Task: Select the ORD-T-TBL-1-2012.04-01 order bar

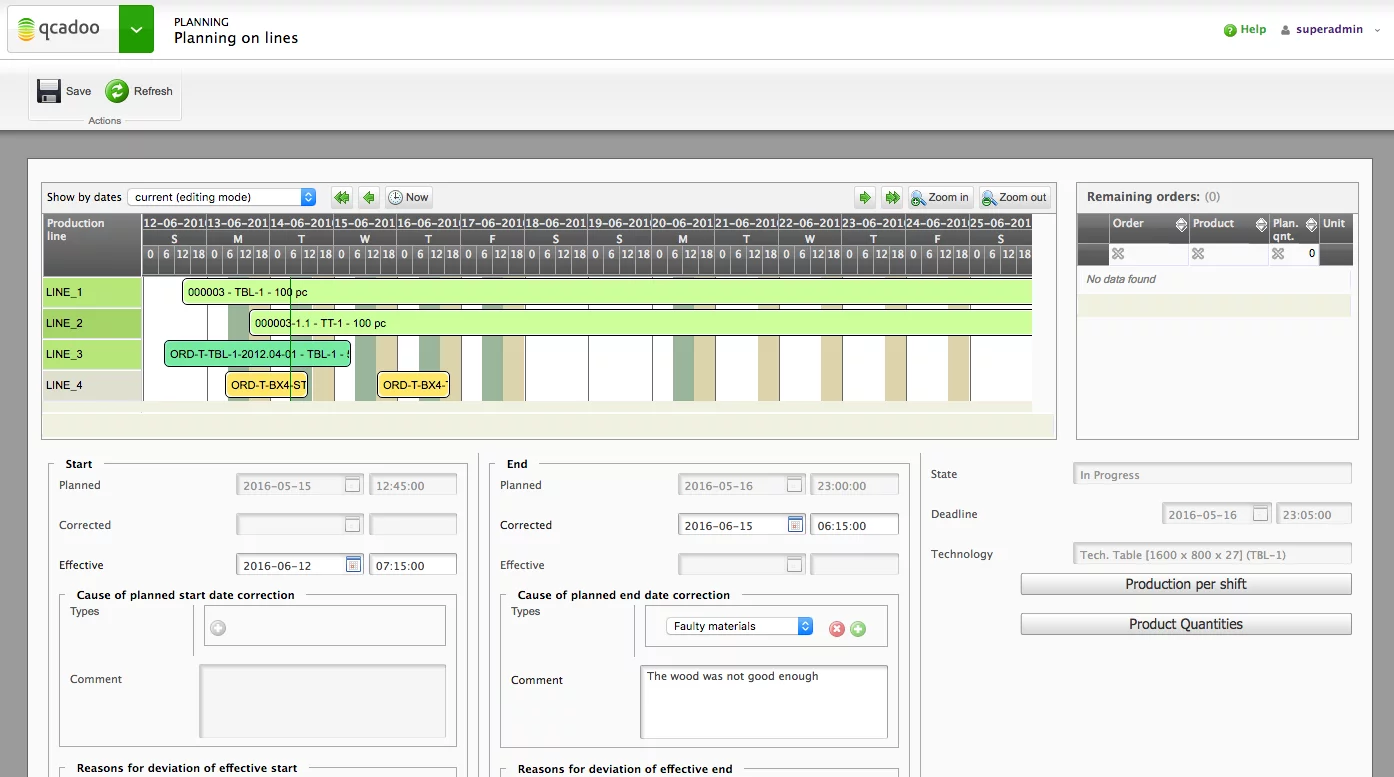Action: click(257, 354)
